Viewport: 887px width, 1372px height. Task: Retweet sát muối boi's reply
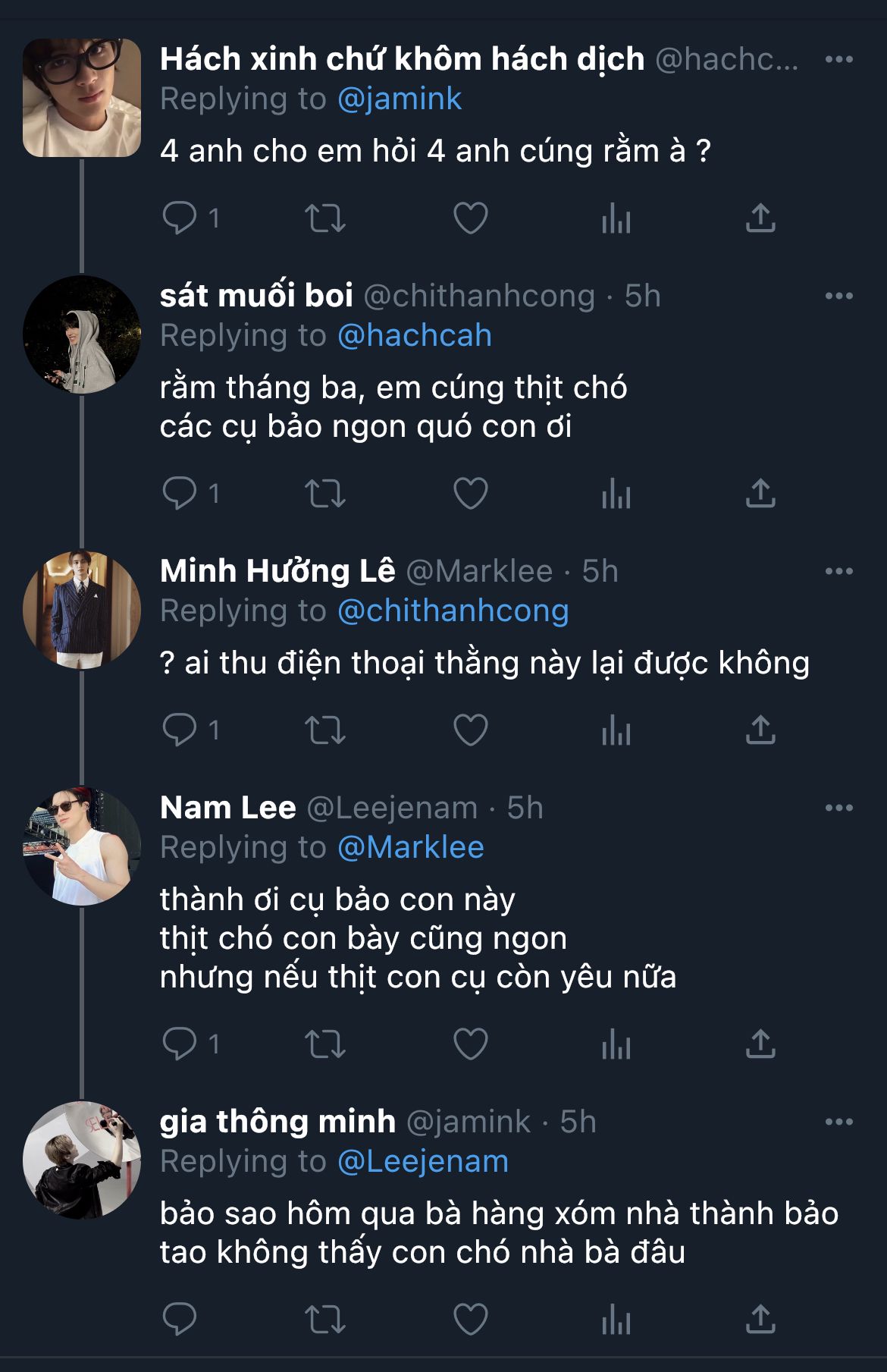click(x=324, y=494)
